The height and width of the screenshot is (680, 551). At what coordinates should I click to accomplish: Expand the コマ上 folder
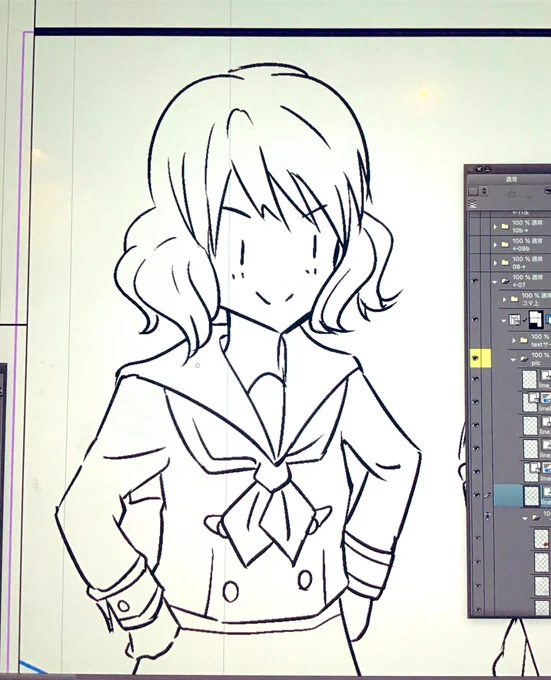coord(504,300)
